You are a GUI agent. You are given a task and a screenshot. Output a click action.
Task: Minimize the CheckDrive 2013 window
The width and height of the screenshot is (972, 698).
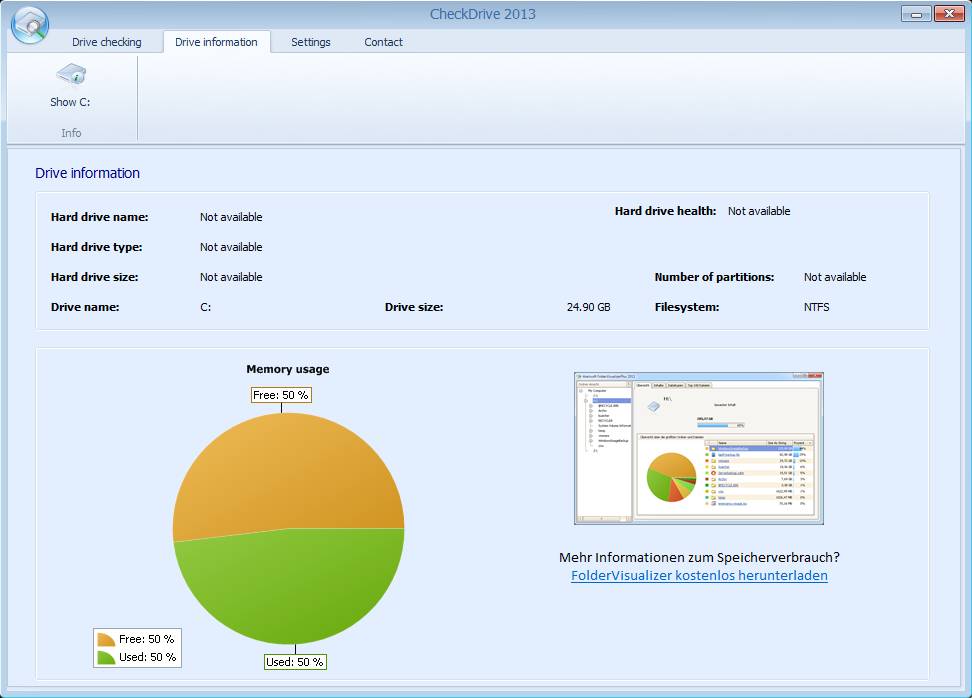[915, 14]
